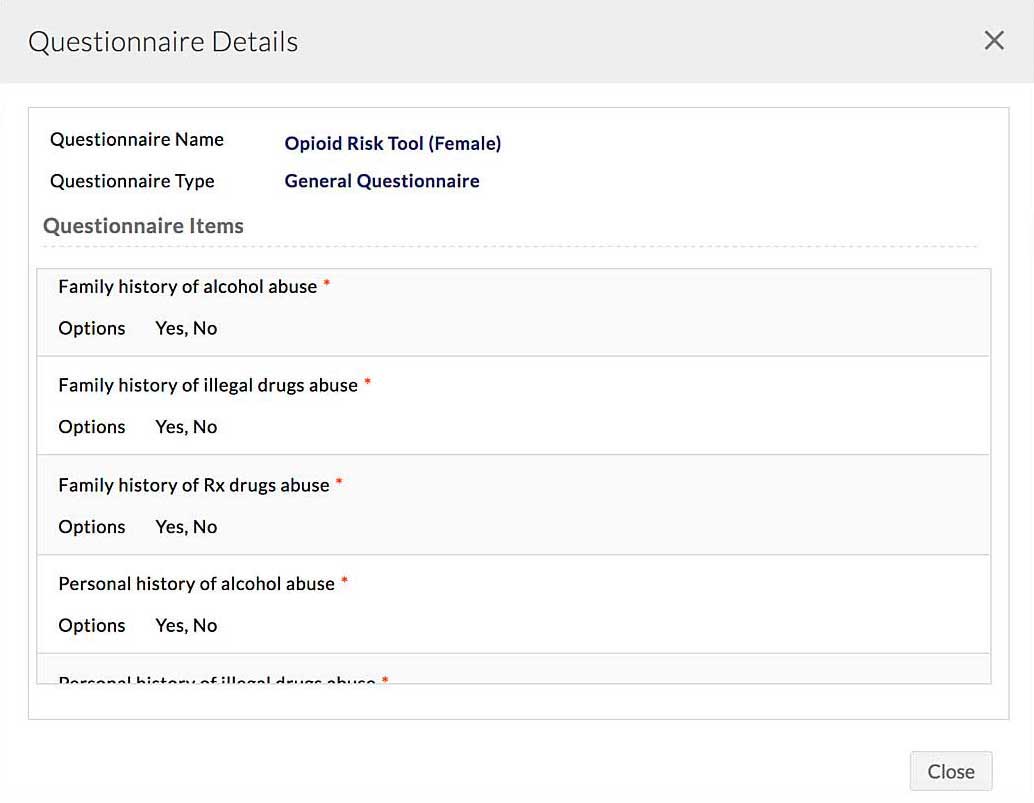Viewport: 1034px width, 803px height.
Task: Select the "Family history of alcohol abuse" question
Action: pyautogui.click(x=187, y=287)
